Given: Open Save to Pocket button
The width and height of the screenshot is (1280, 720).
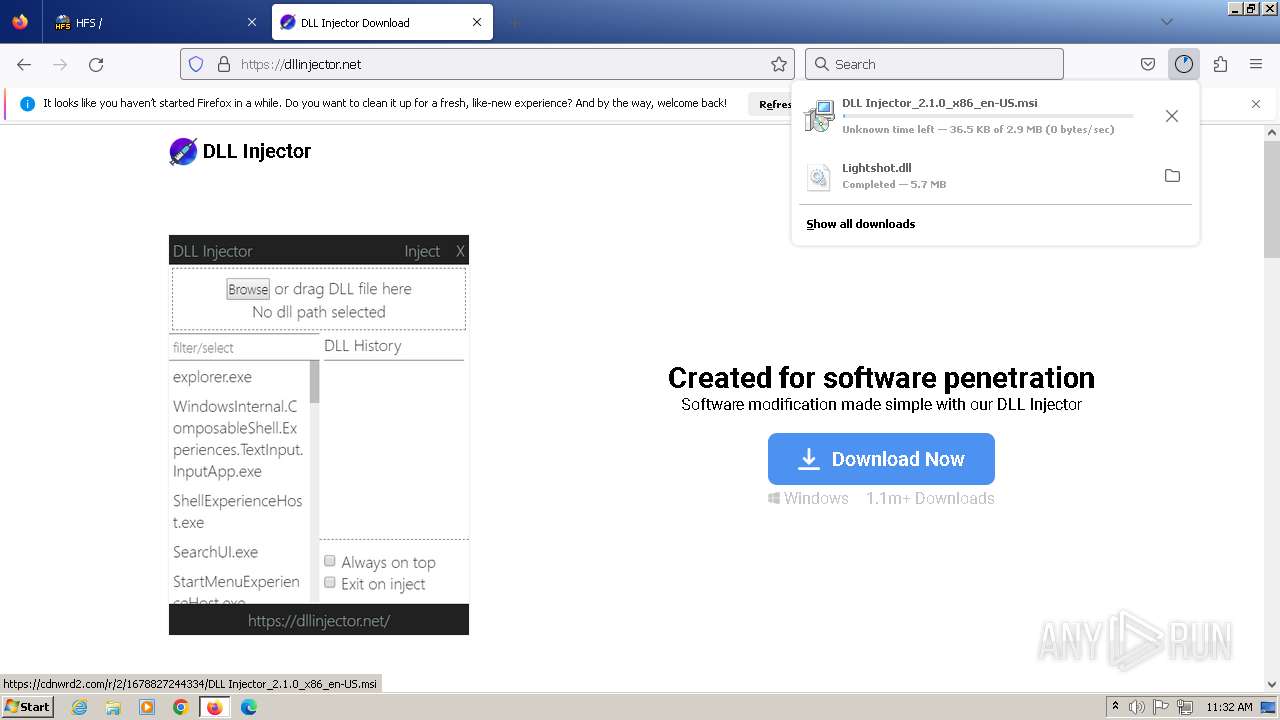Looking at the screenshot, I should coord(1148,64).
